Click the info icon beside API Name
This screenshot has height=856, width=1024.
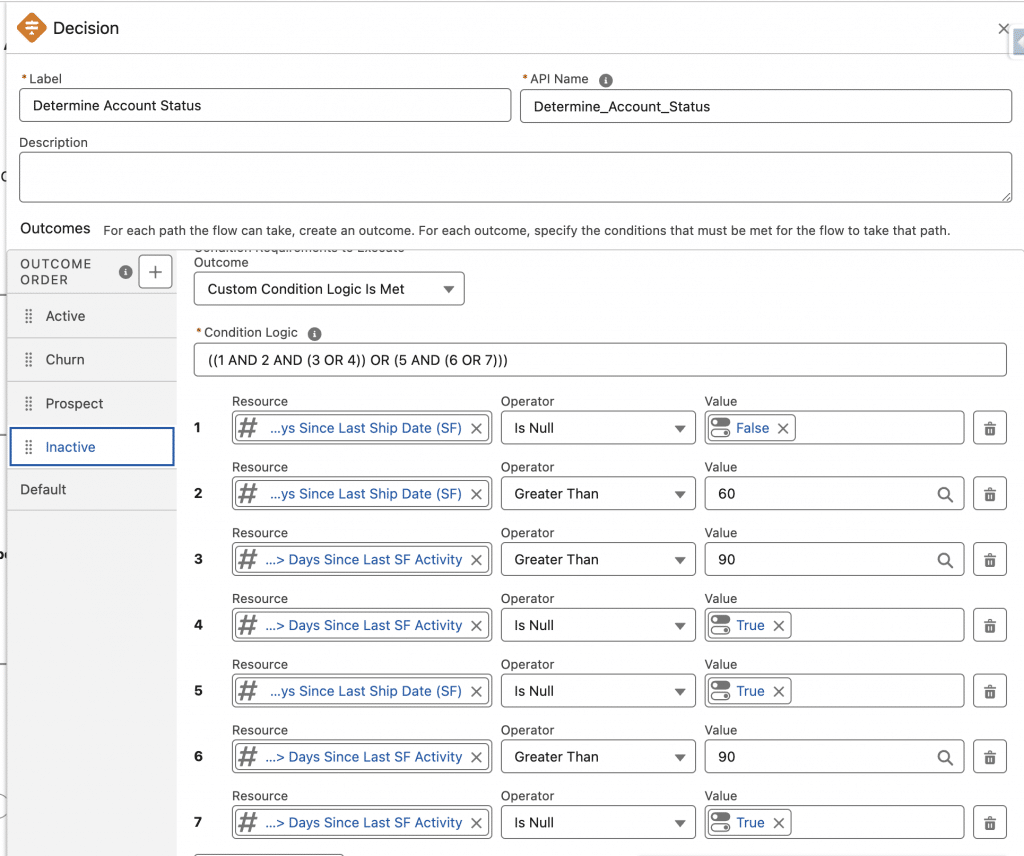click(605, 80)
